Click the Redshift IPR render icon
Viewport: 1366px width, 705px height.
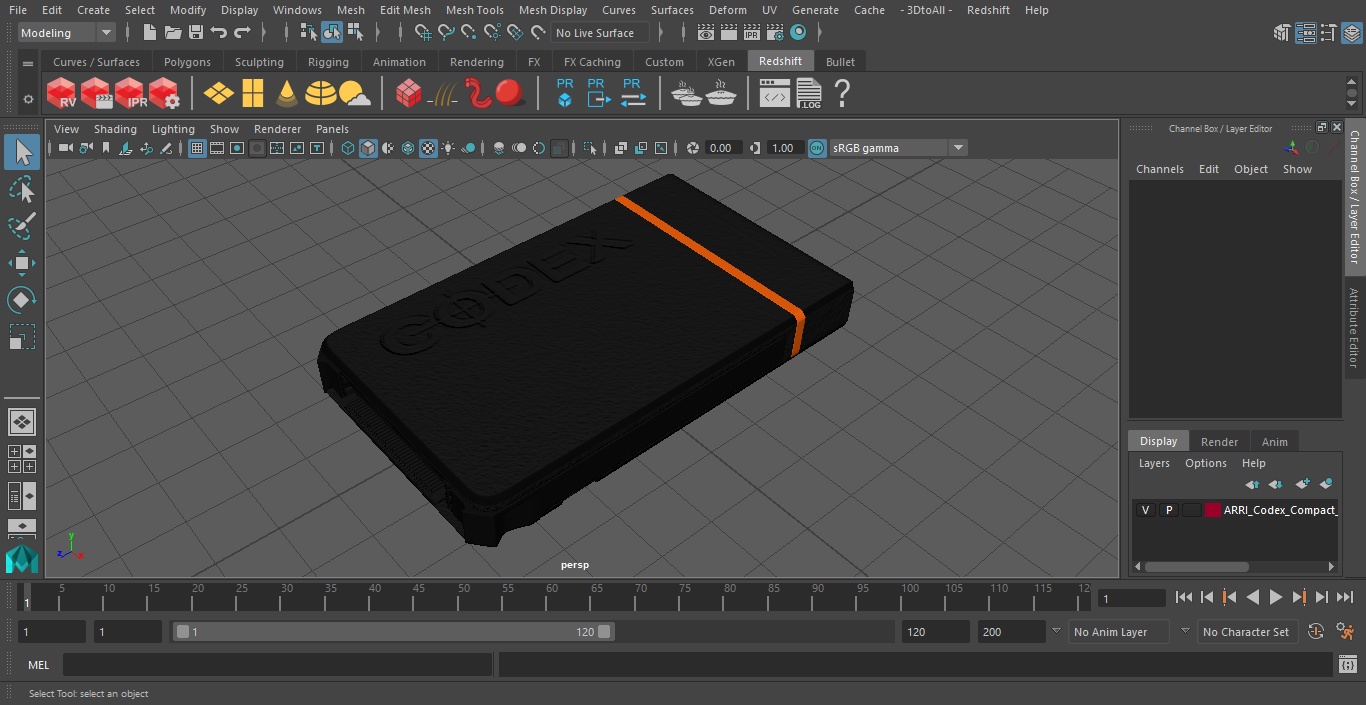pos(130,94)
